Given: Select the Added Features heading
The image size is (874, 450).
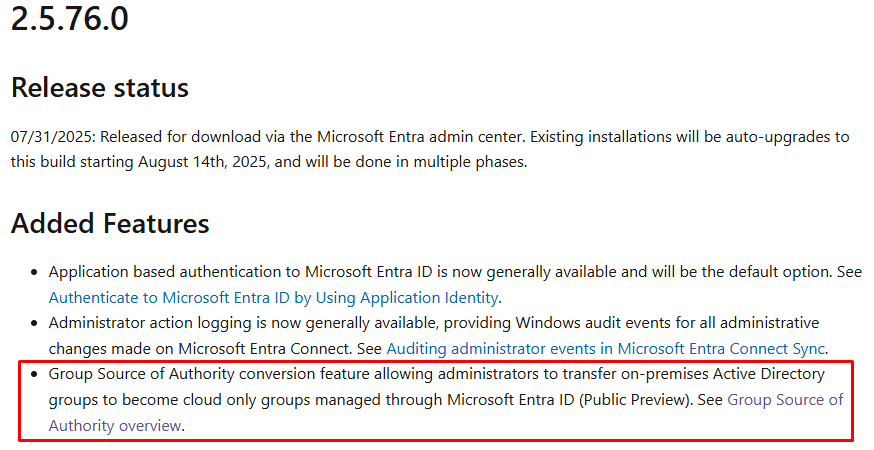Looking at the screenshot, I should (110, 223).
